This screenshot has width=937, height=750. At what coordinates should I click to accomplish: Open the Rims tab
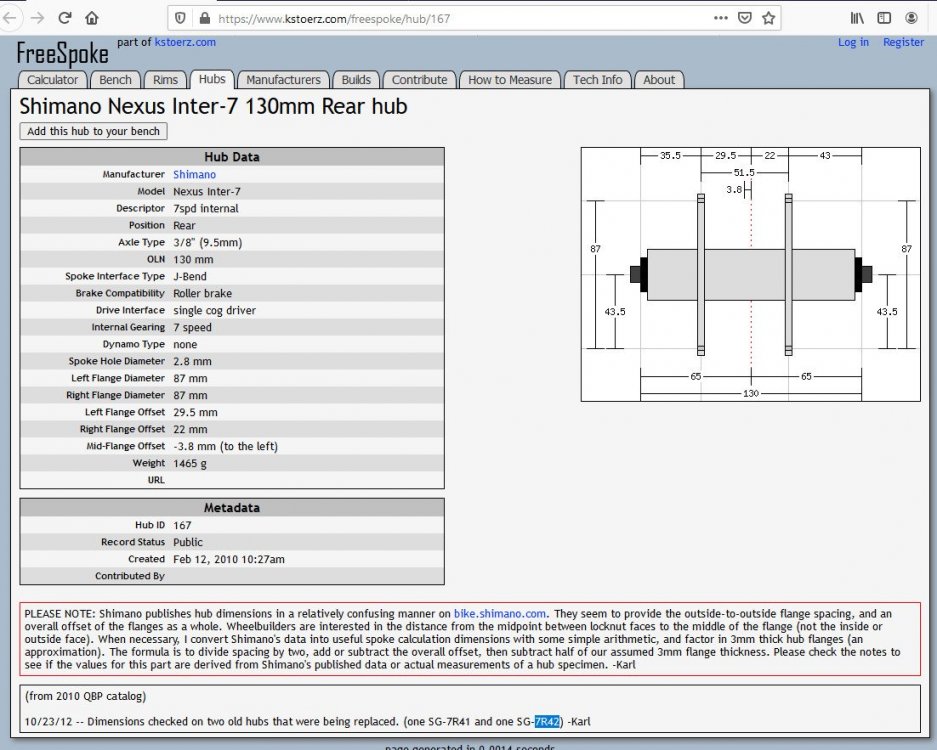pyautogui.click(x=165, y=79)
